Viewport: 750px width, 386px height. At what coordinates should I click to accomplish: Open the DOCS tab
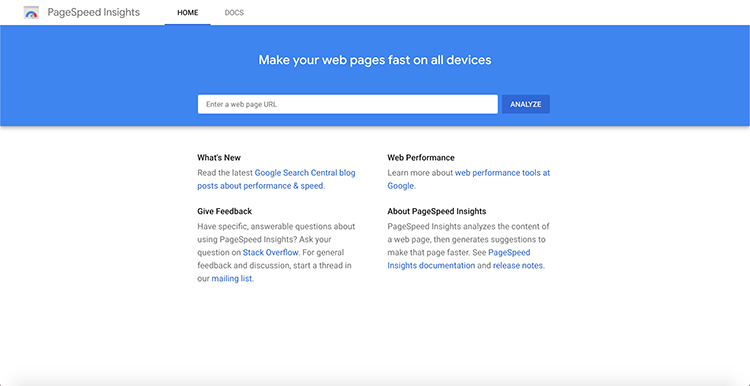click(234, 13)
